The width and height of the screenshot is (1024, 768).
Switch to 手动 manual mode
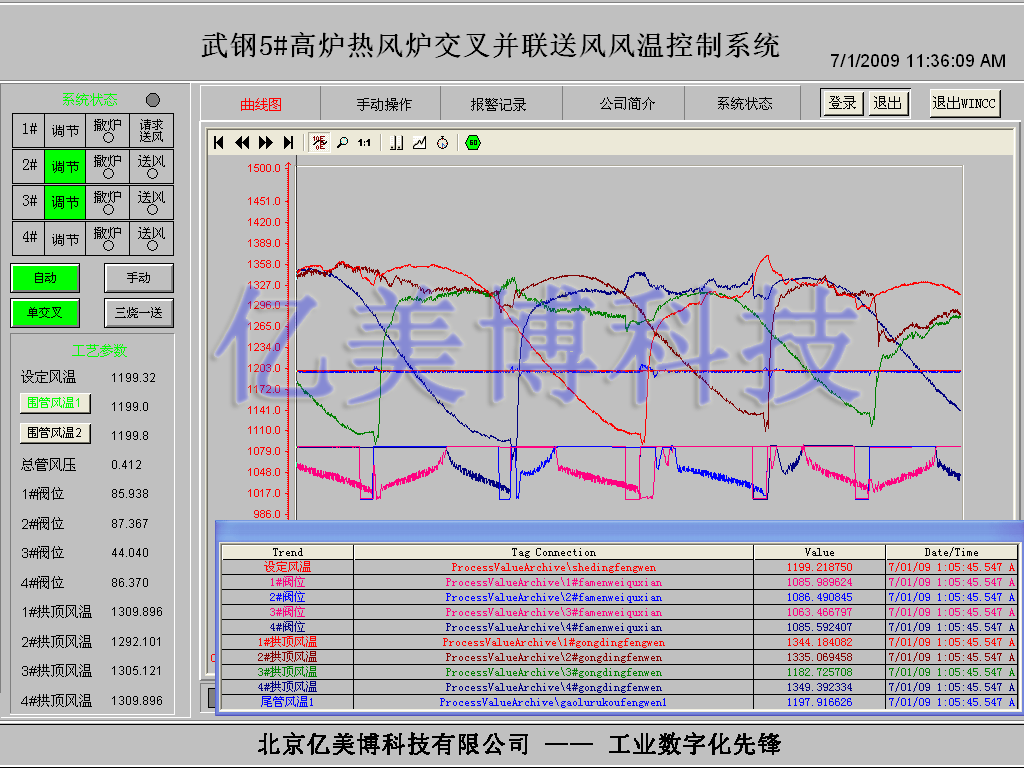139,278
